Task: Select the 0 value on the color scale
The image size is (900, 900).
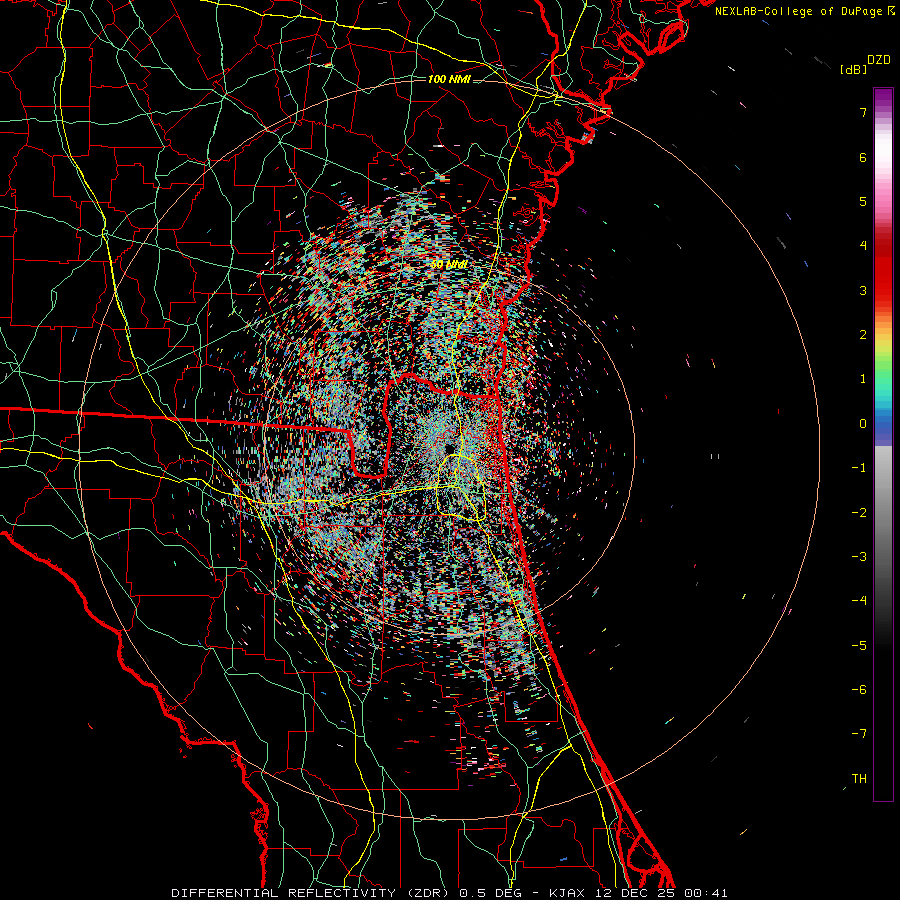Action: click(863, 424)
